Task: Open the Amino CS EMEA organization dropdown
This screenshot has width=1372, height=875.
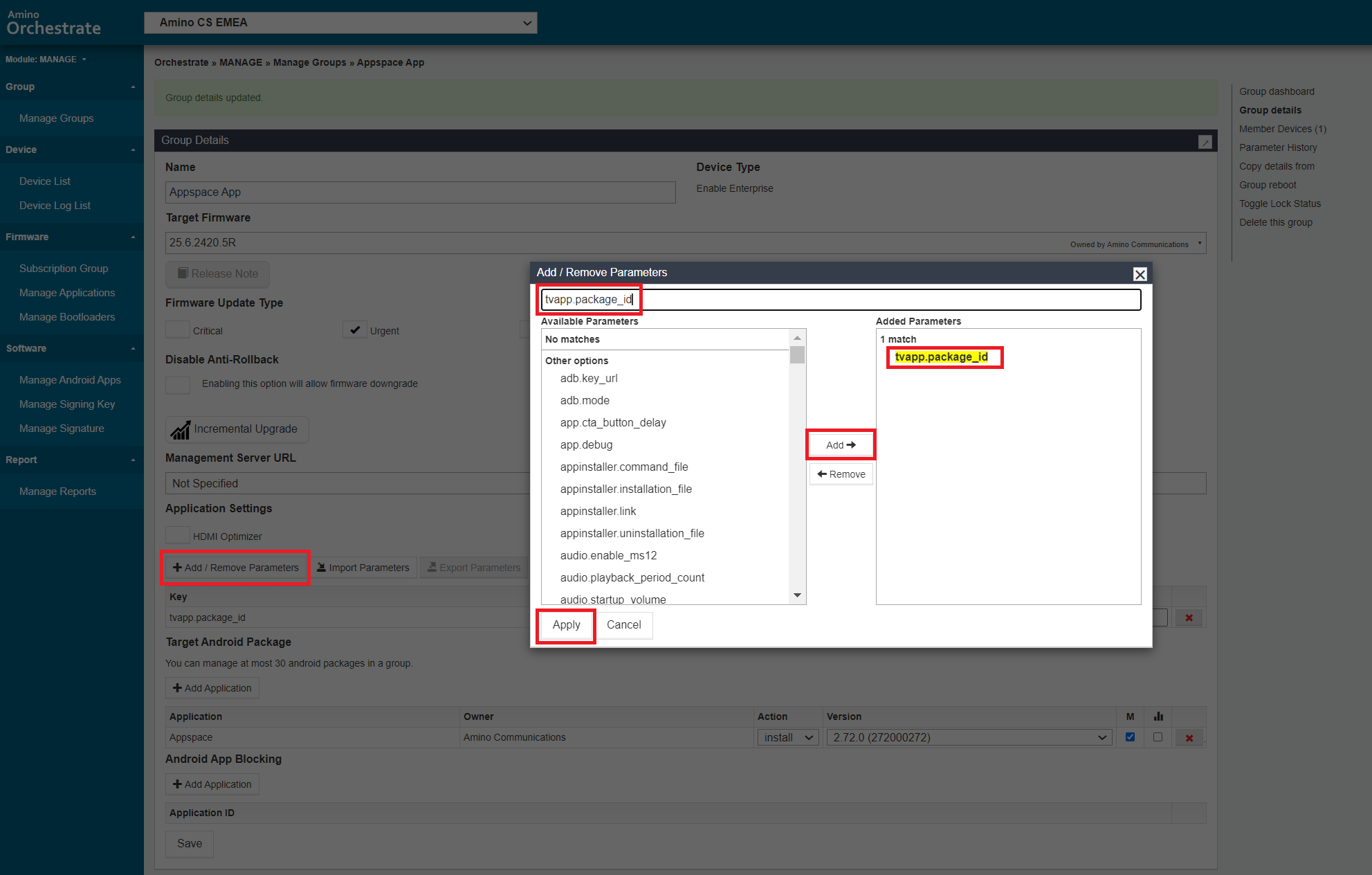Action: click(x=340, y=23)
